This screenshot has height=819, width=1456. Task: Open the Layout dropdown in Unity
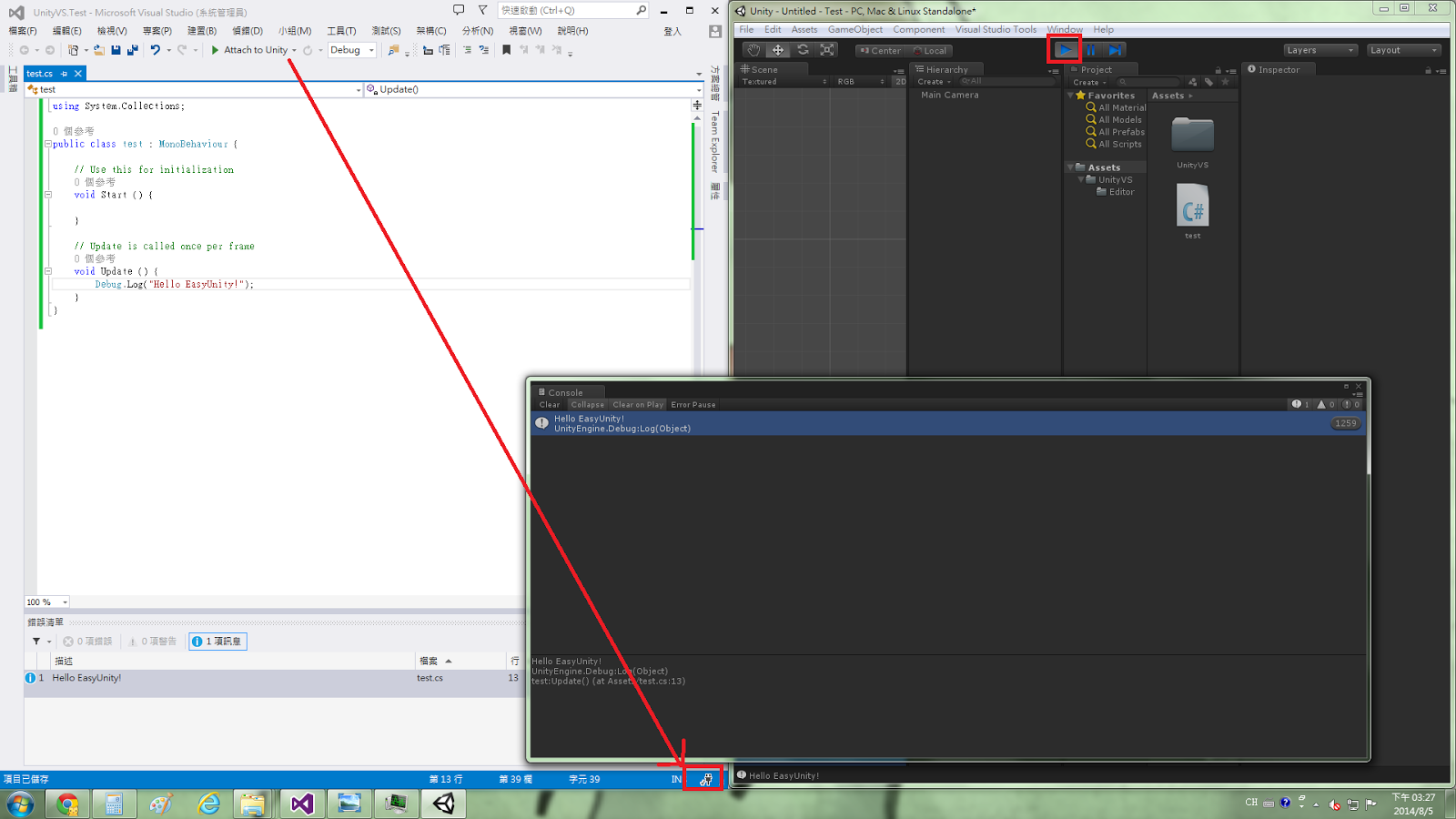pyautogui.click(x=1404, y=50)
